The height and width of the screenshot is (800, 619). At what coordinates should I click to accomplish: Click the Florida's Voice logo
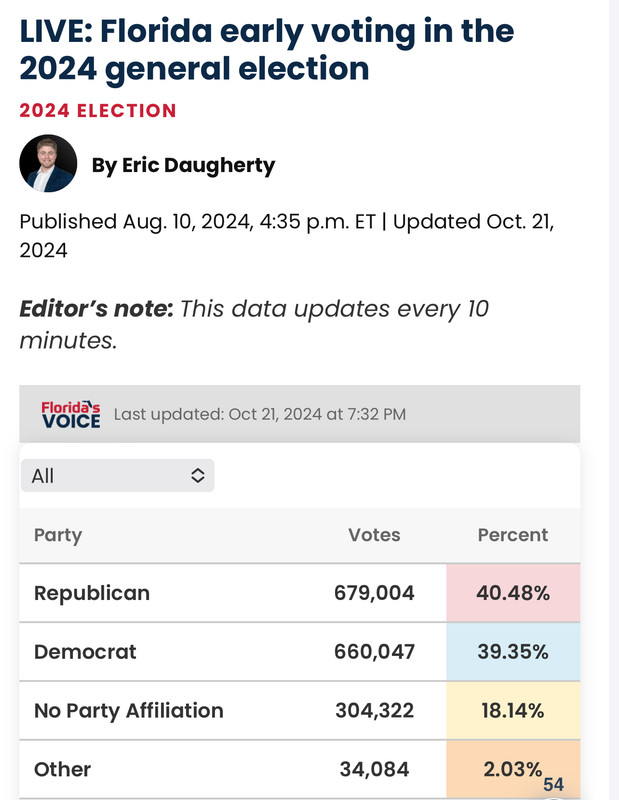point(71,414)
